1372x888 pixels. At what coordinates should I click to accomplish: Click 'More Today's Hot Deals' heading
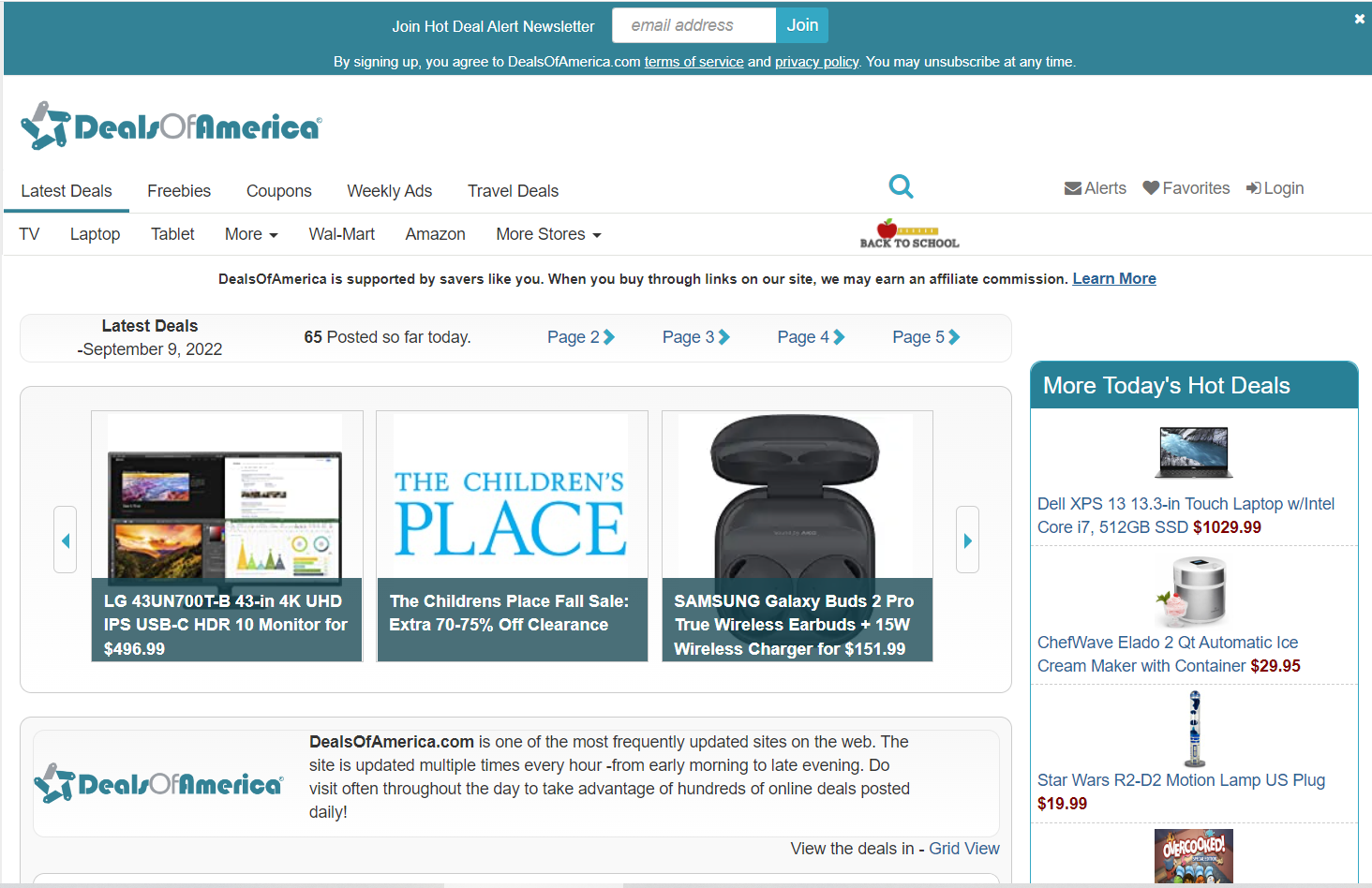(1167, 385)
